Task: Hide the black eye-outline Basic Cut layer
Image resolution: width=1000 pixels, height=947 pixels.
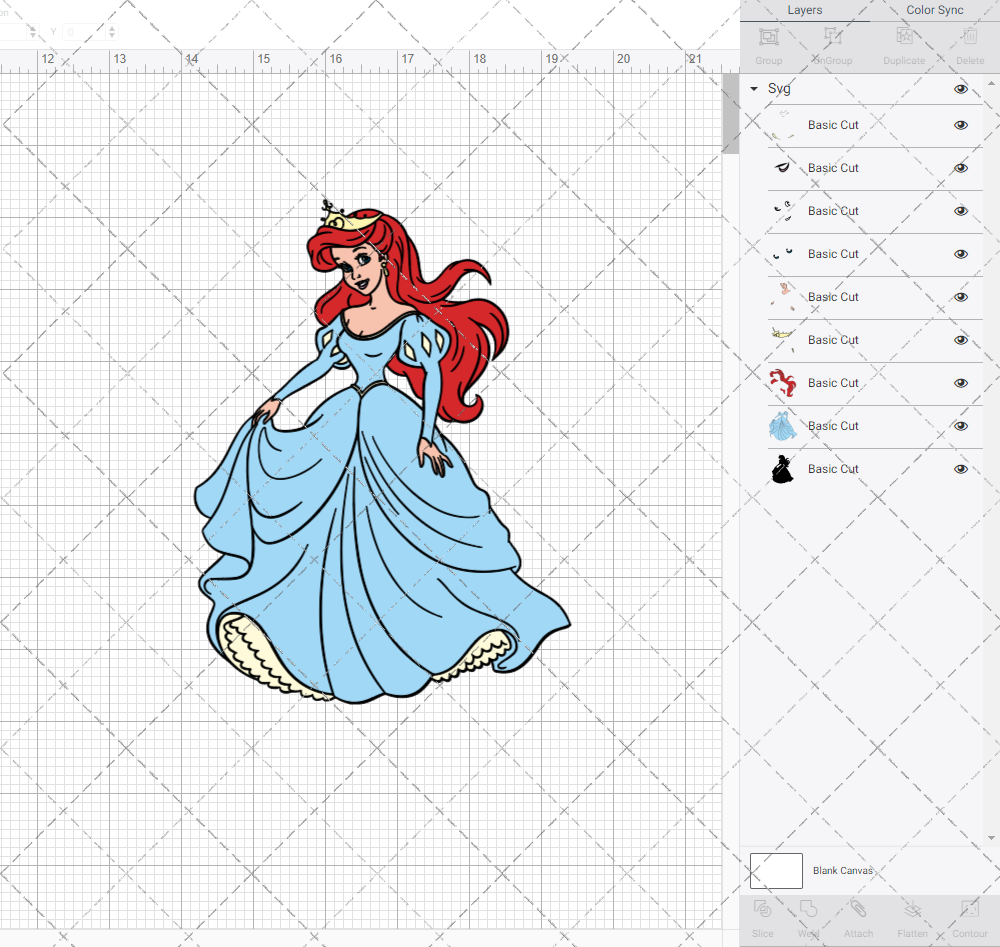Action: pyautogui.click(x=961, y=168)
